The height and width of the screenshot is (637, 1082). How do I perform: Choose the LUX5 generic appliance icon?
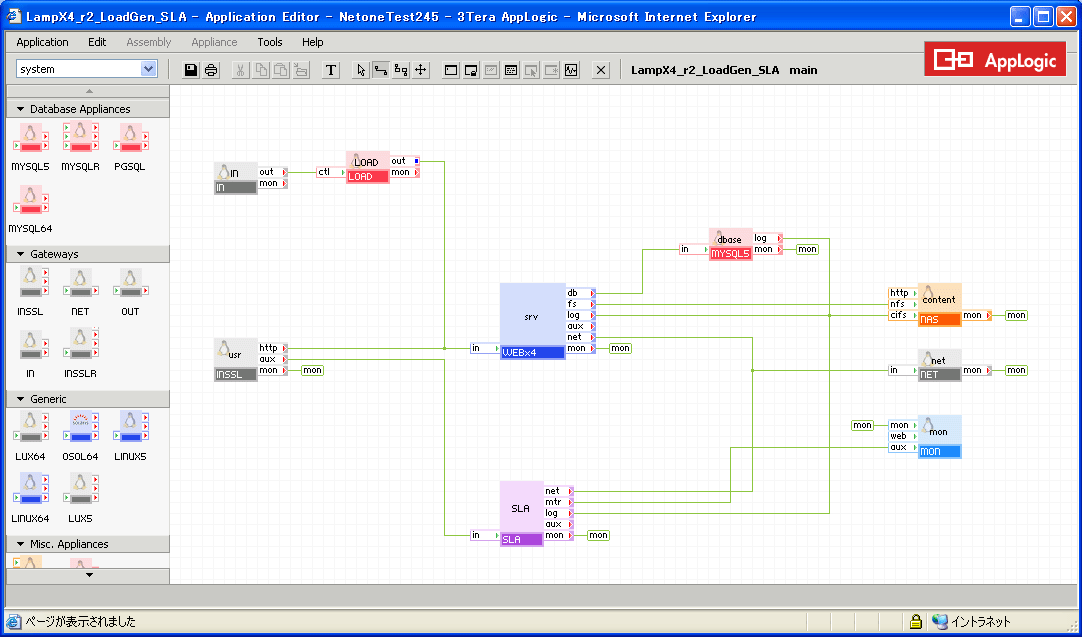(81, 490)
